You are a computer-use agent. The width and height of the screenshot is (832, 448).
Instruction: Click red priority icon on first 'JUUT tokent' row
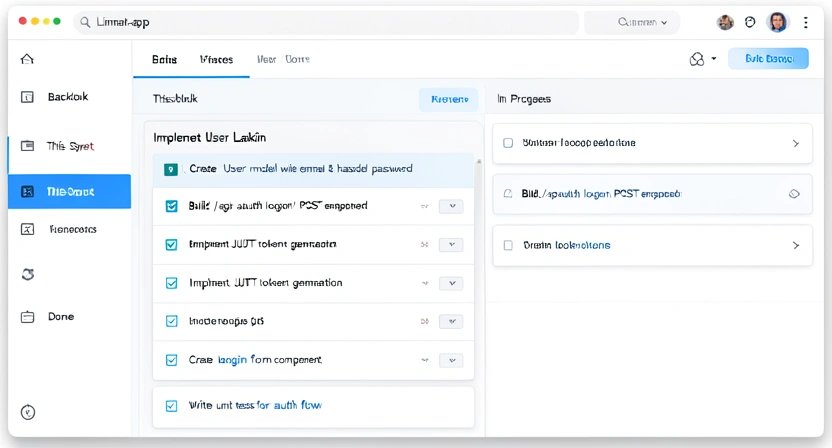pyautogui.click(x=424, y=244)
